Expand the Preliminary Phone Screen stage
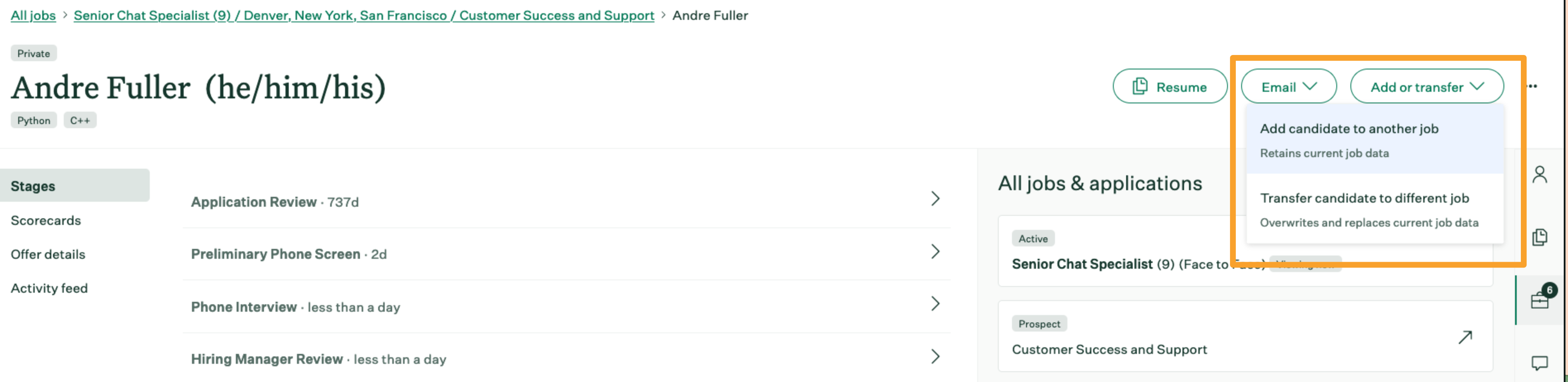Viewport: 1568px width, 382px height. [x=566, y=254]
